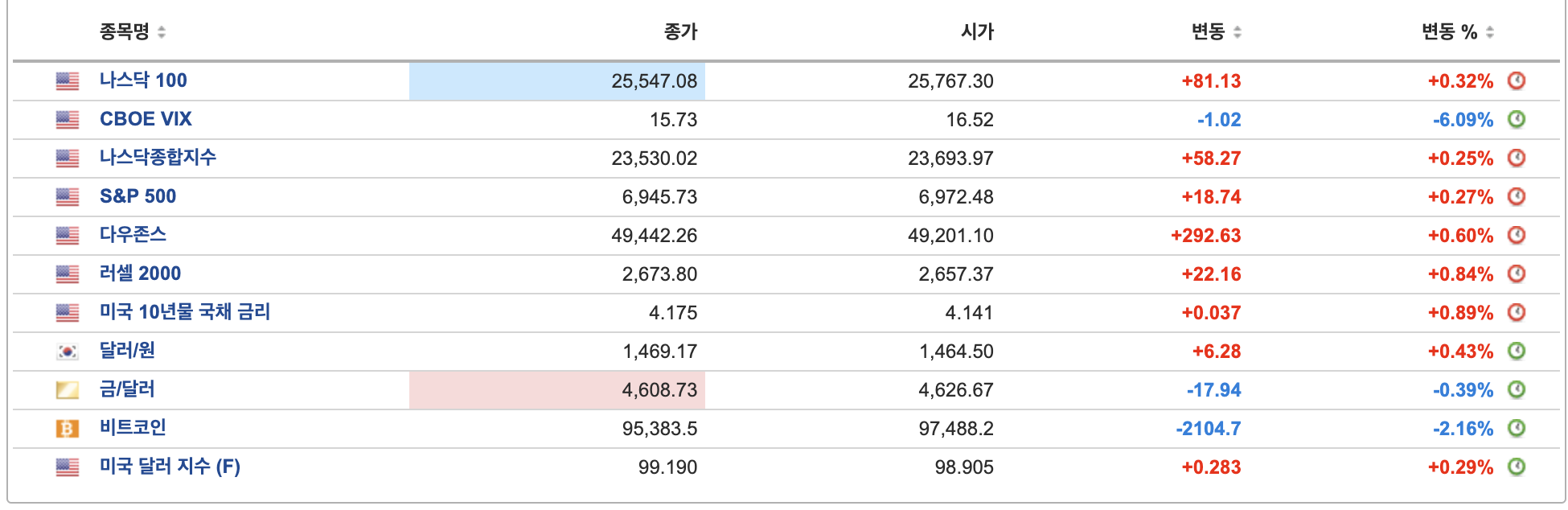1568x510 pixels.
Task: Click the red clock icon in 나스닥종합지수 row
Action: click(1517, 158)
